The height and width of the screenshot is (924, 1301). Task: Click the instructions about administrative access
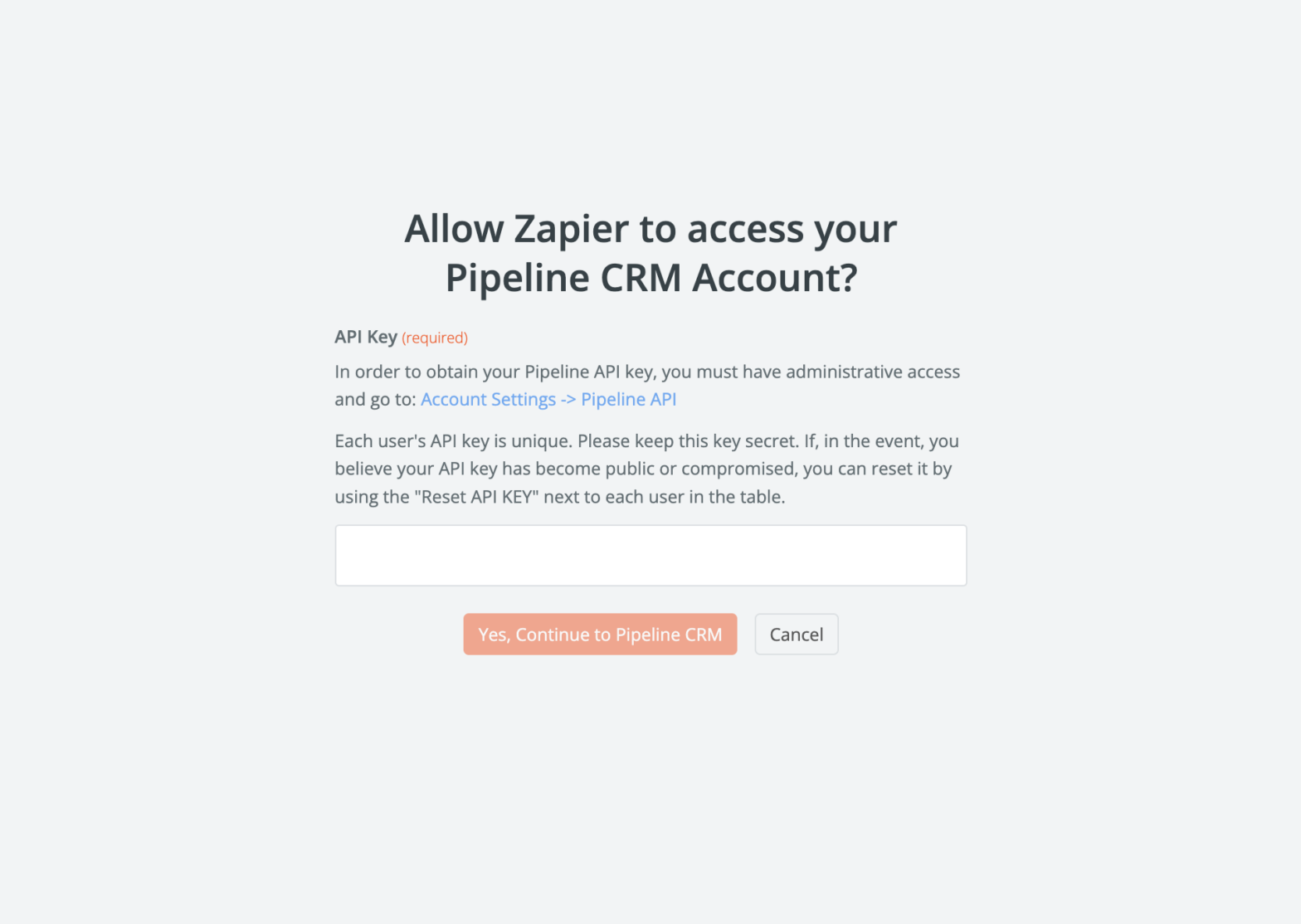pyautogui.click(x=646, y=372)
